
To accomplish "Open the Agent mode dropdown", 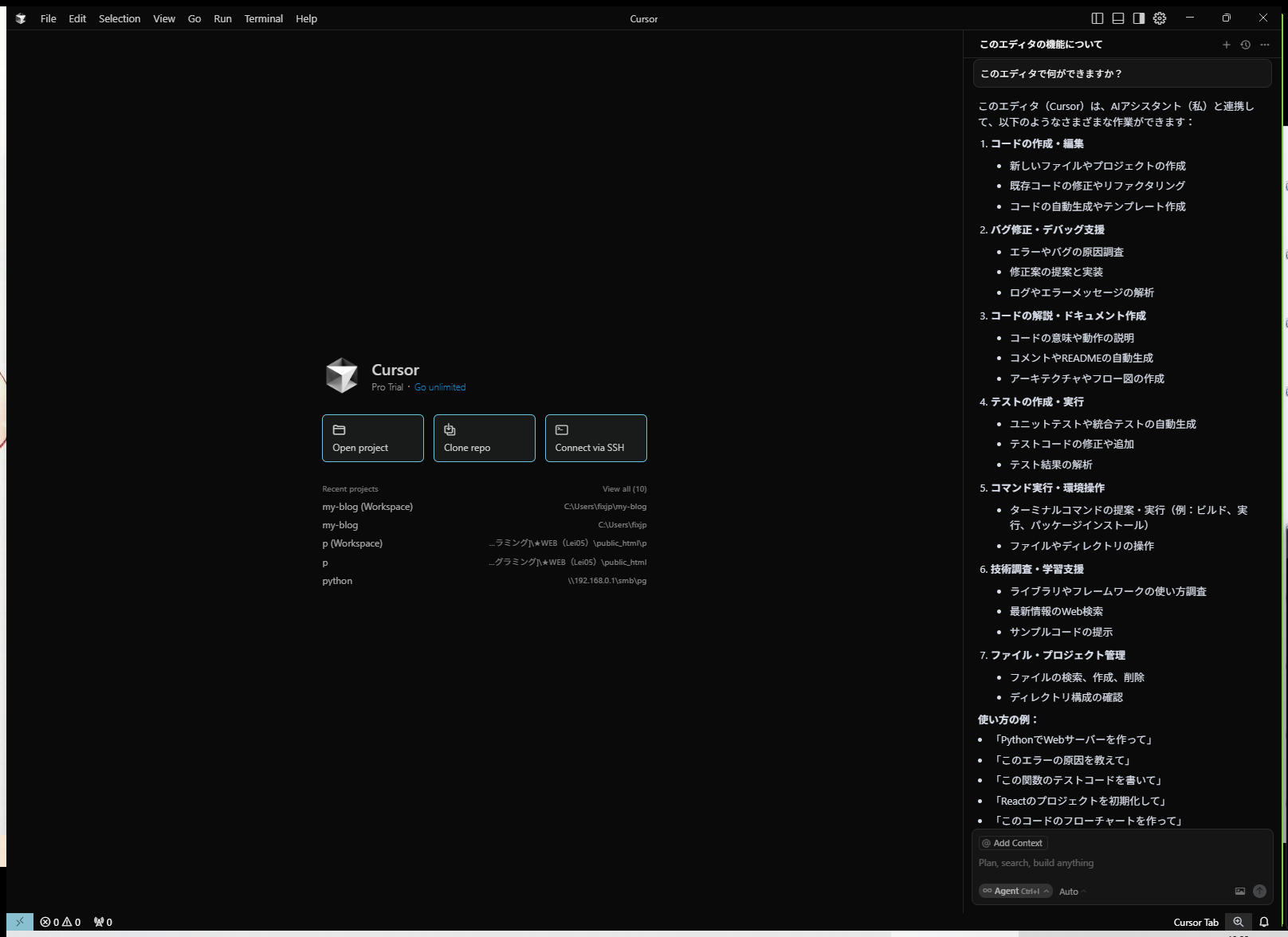I will (1015, 891).
